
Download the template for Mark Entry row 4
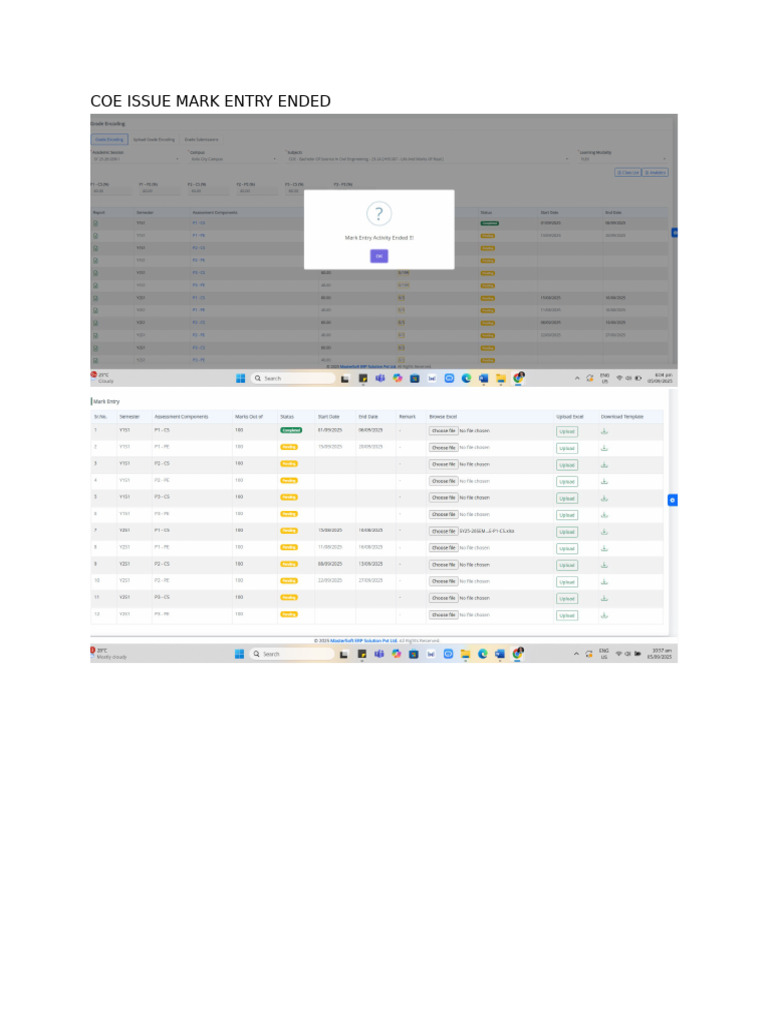pos(604,481)
